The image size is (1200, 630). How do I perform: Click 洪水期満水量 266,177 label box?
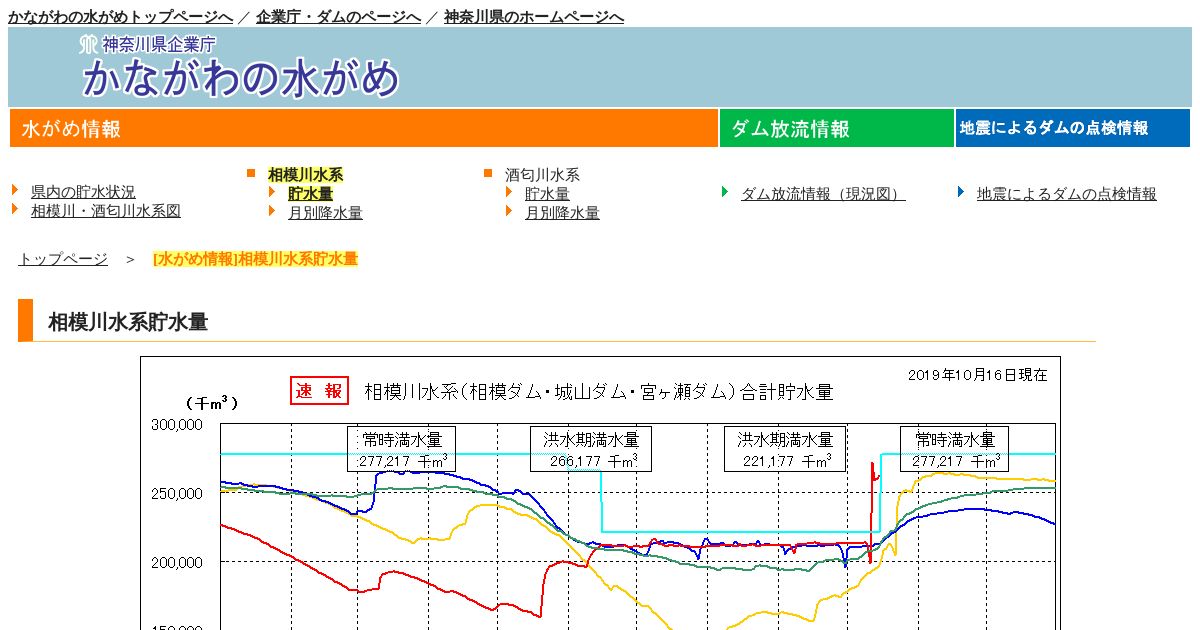590,450
